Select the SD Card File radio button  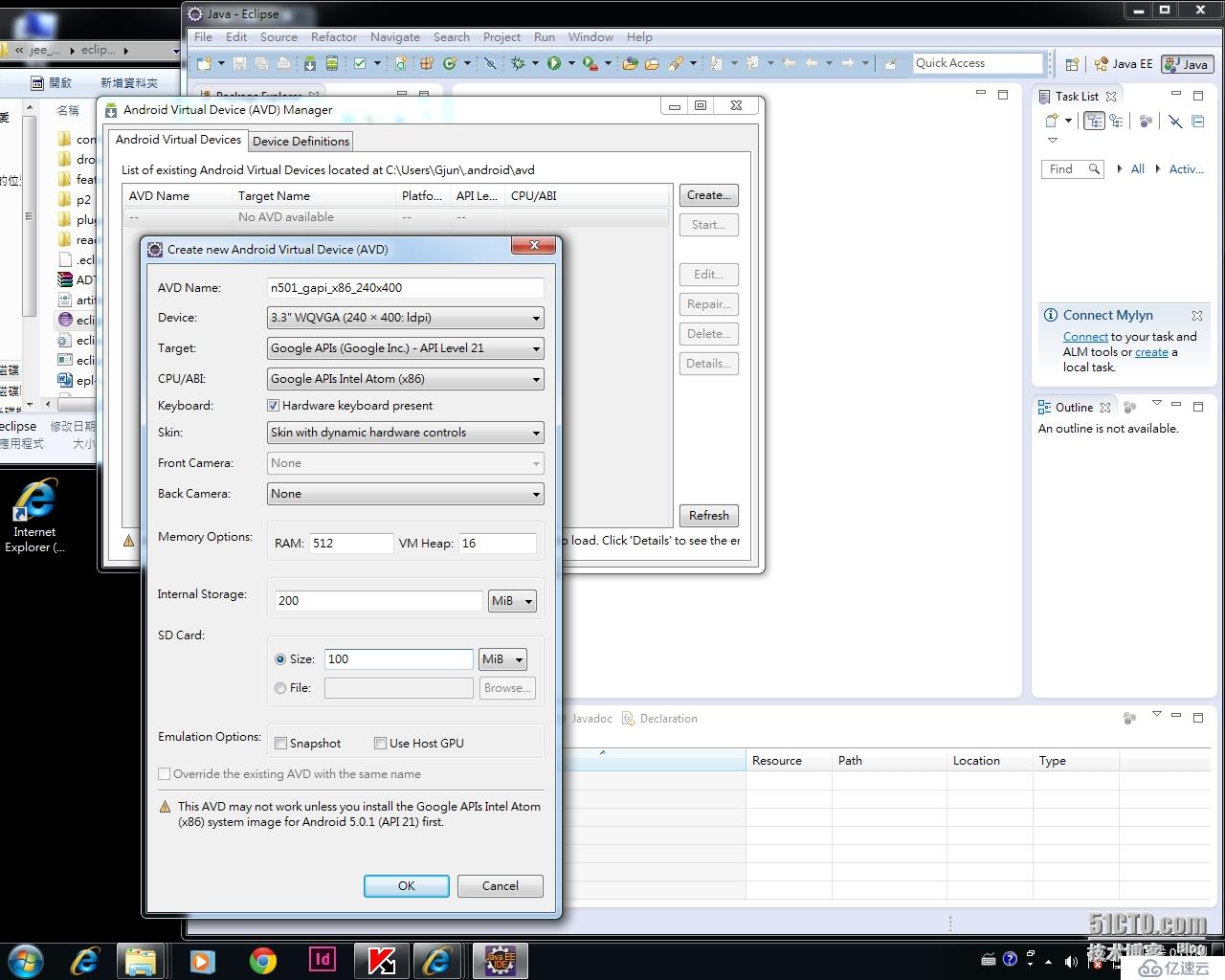(280, 688)
